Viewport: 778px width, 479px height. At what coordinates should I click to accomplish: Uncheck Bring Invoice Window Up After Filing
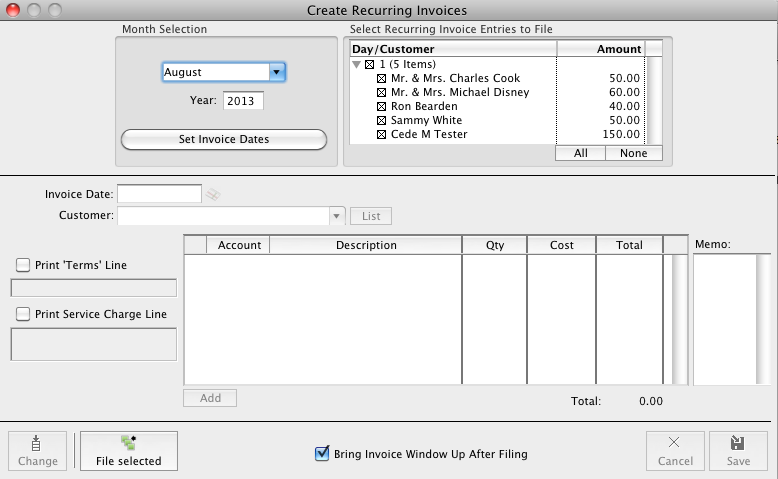pyautogui.click(x=322, y=454)
